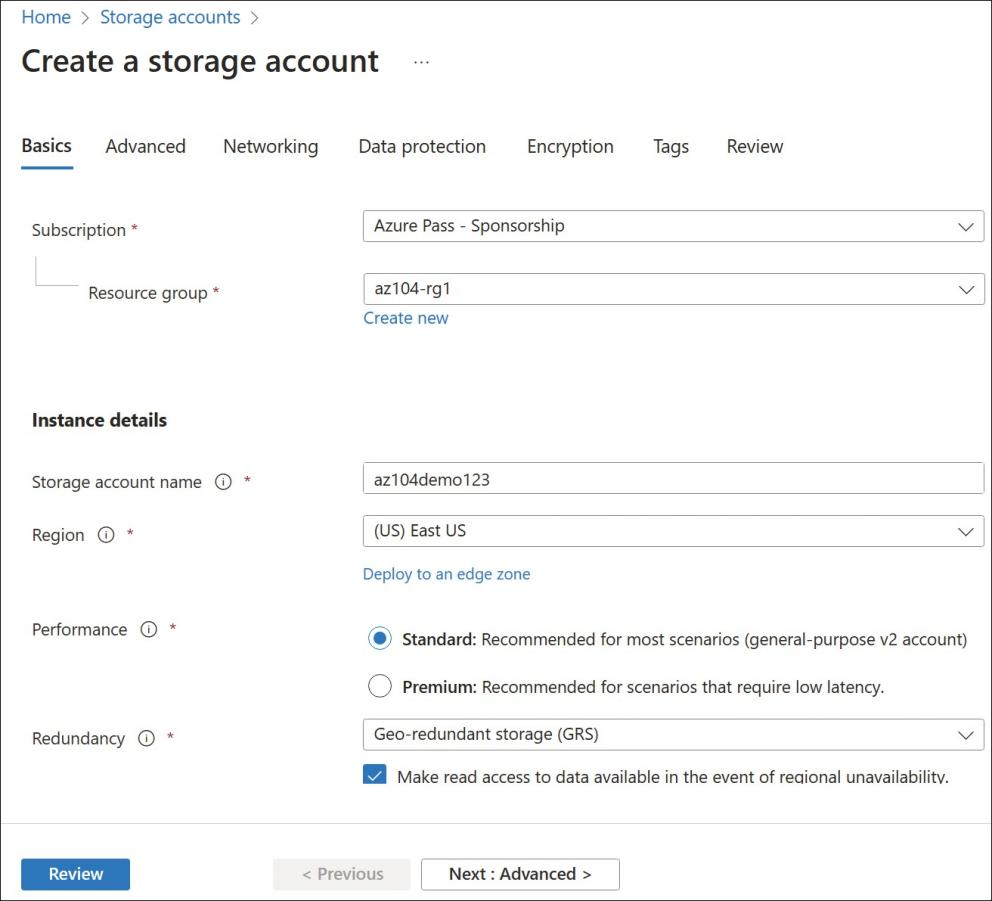Image resolution: width=992 pixels, height=901 pixels.
Task: Click the blue Review button
Action: 75,874
